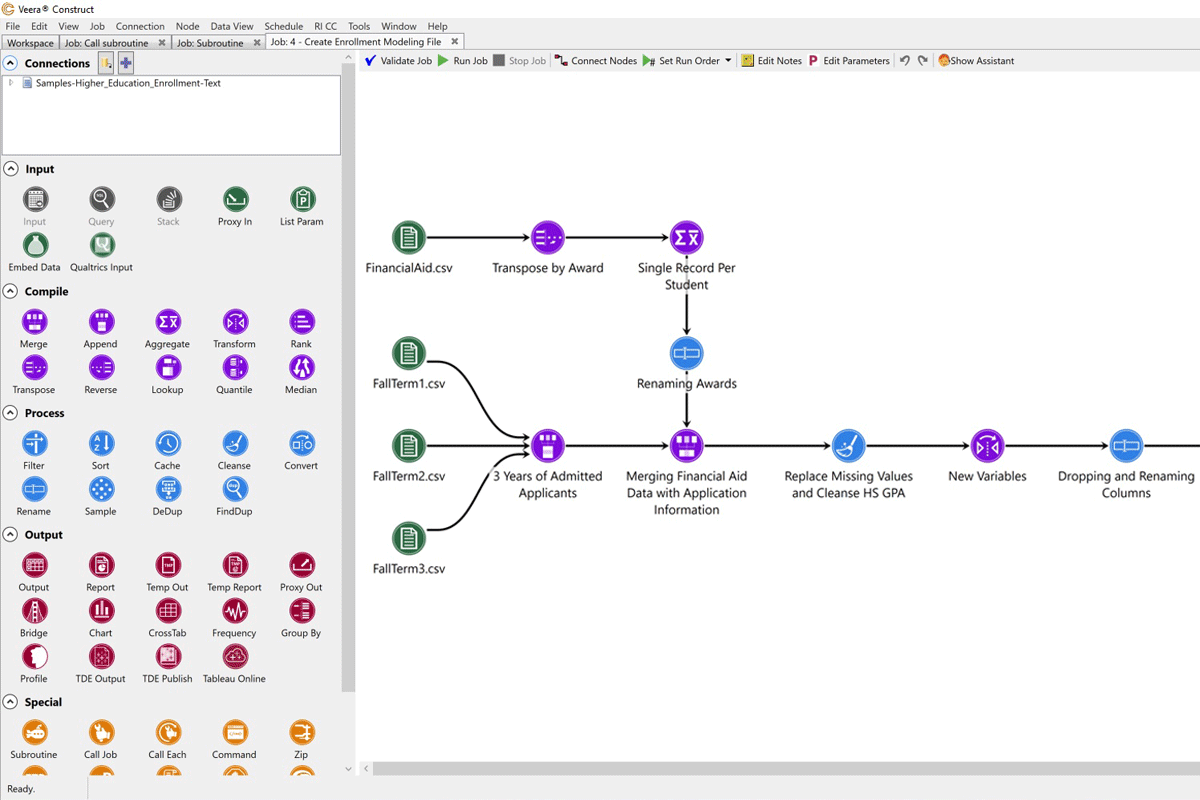The width and height of the screenshot is (1200, 800).
Task: Select the Bridge output node icon
Action: coord(34,611)
